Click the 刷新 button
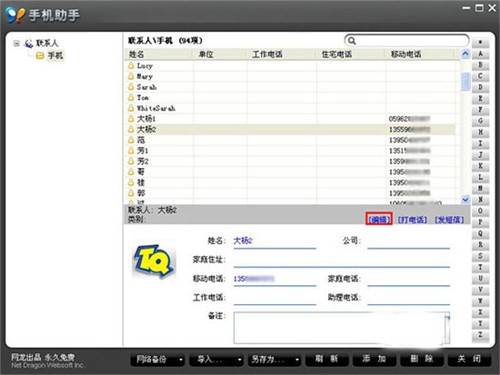The image size is (500, 375). coord(327,359)
